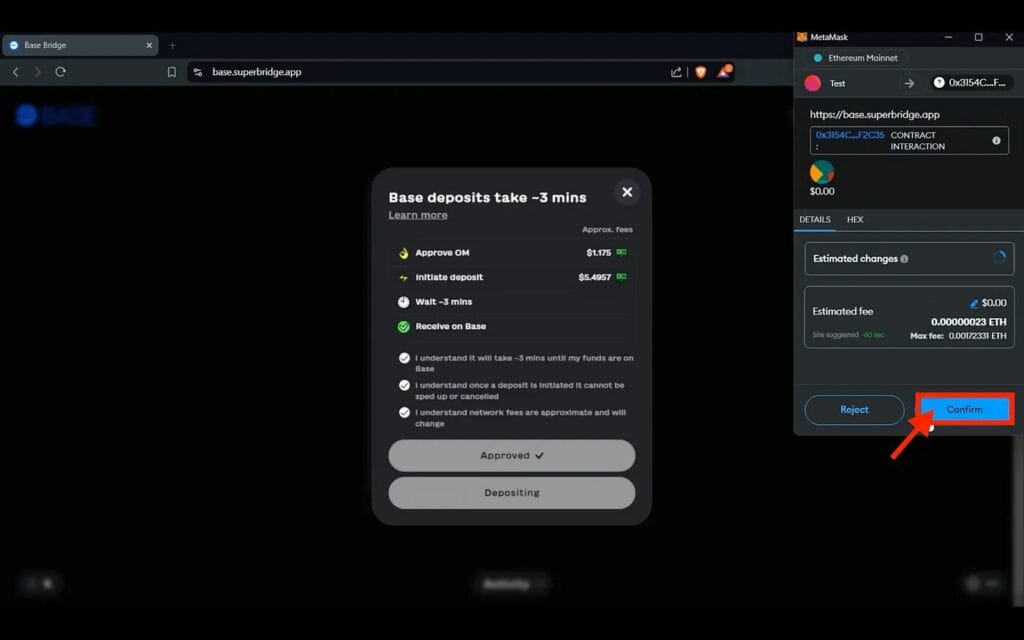Click the bookmark icon beside the address bar

pyautogui.click(x=172, y=72)
